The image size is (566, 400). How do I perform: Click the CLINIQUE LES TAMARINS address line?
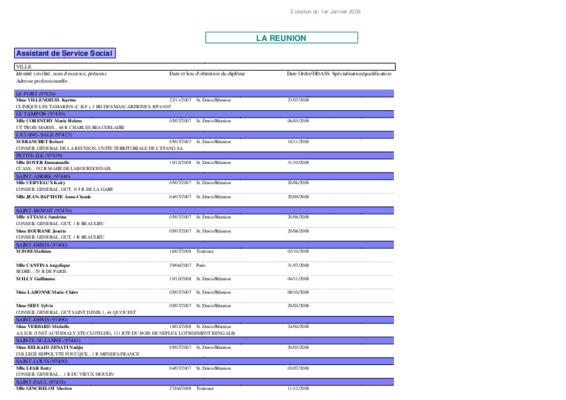(x=93, y=107)
